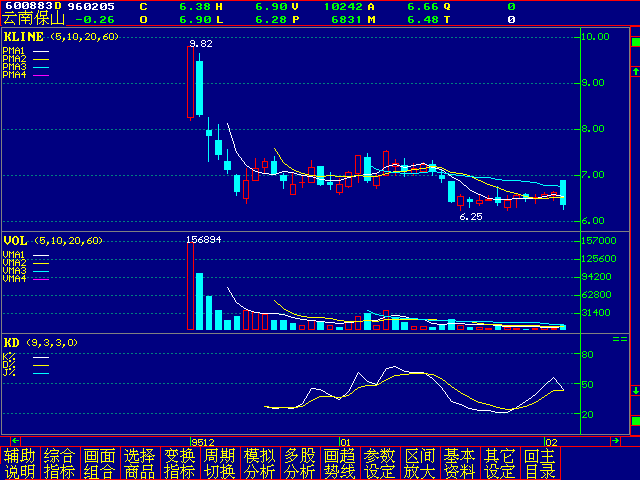The height and width of the screenshot is (480, 640).
Task: Click the 变换指标 change indicator button
Action: pyautogui.click(x=180, y=463)
